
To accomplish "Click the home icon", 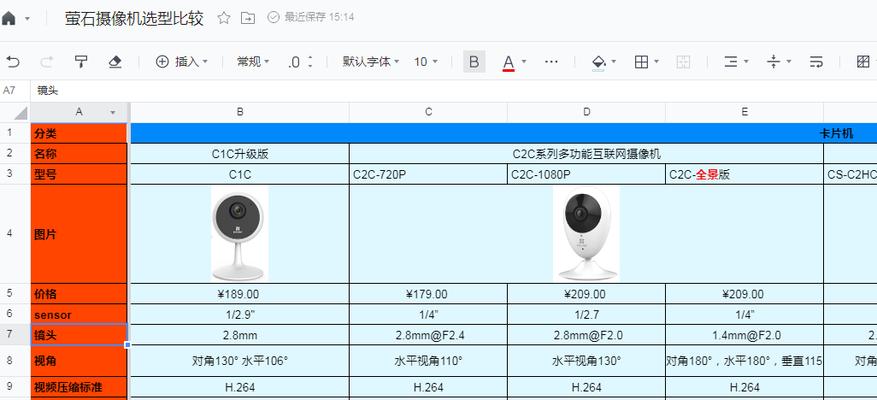I will (x=8, y=18).
